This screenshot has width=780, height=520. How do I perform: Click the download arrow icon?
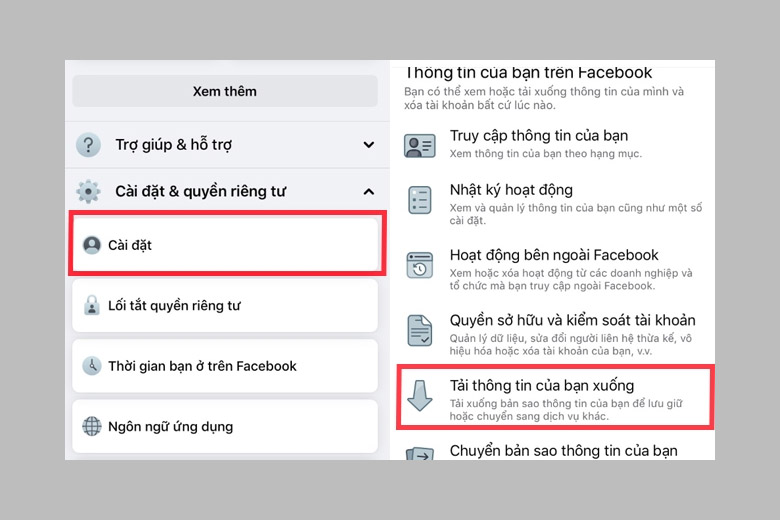(x=419, y=396)
